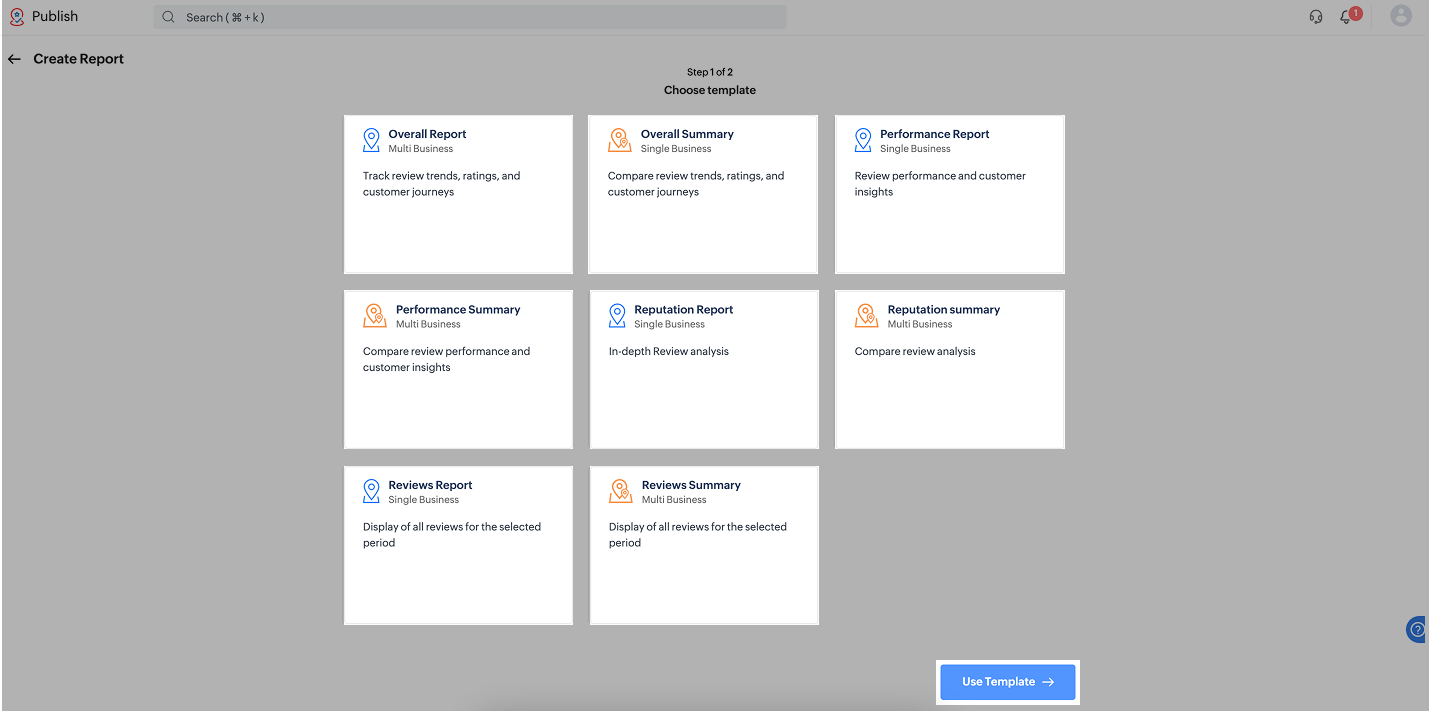This screenshot has width=1429, height=711.
Task: Click the 'Choose template' heading
Action: (710, 90)
